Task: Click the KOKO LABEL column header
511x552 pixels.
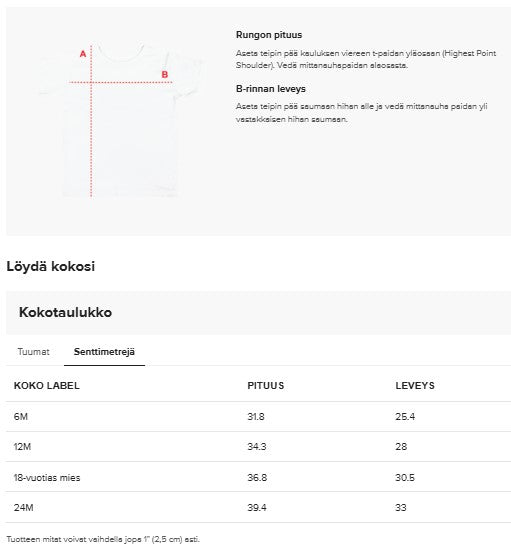Action: [x=46, y=385]
